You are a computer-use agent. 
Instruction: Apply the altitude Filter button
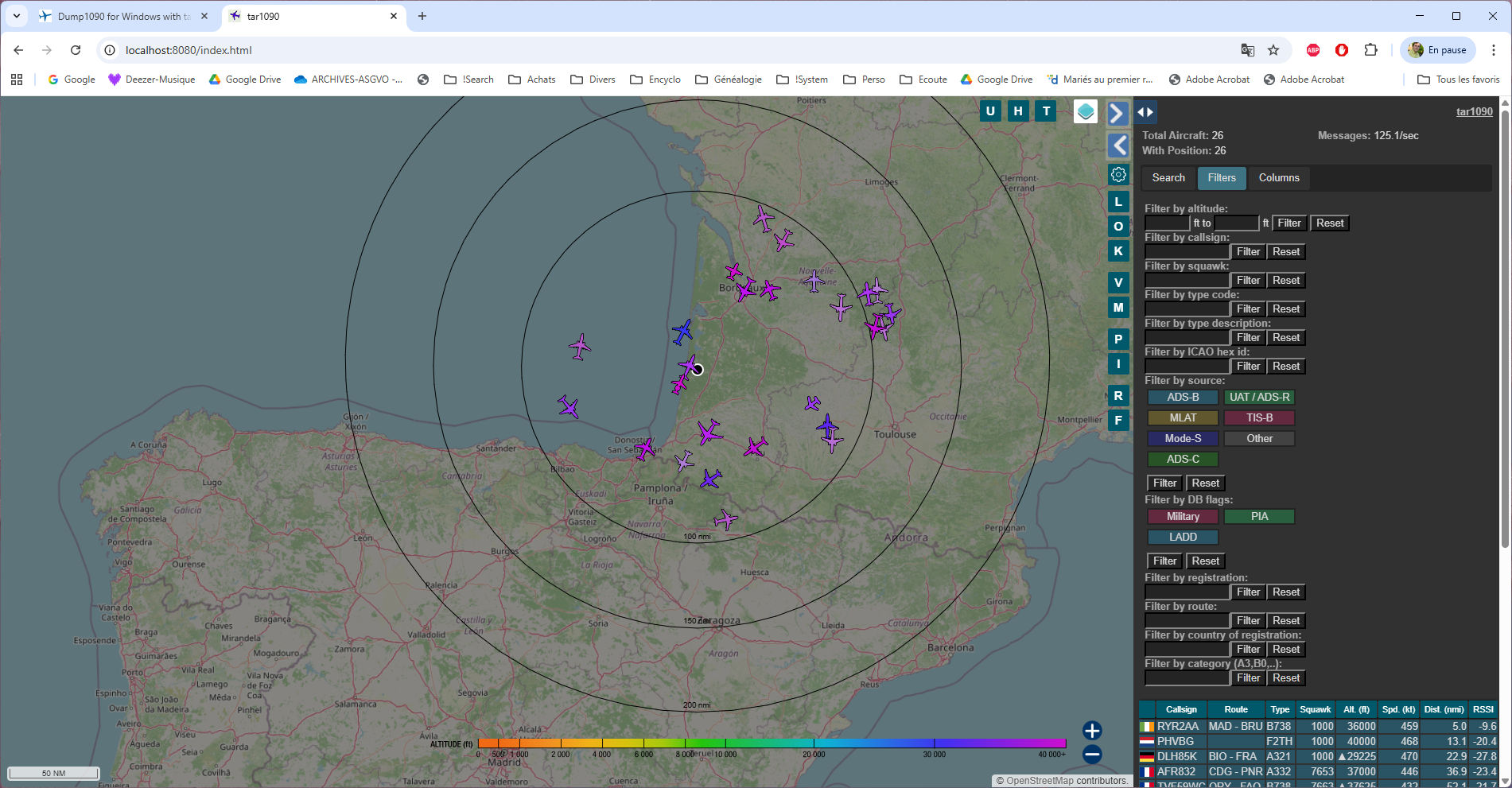1289,223
